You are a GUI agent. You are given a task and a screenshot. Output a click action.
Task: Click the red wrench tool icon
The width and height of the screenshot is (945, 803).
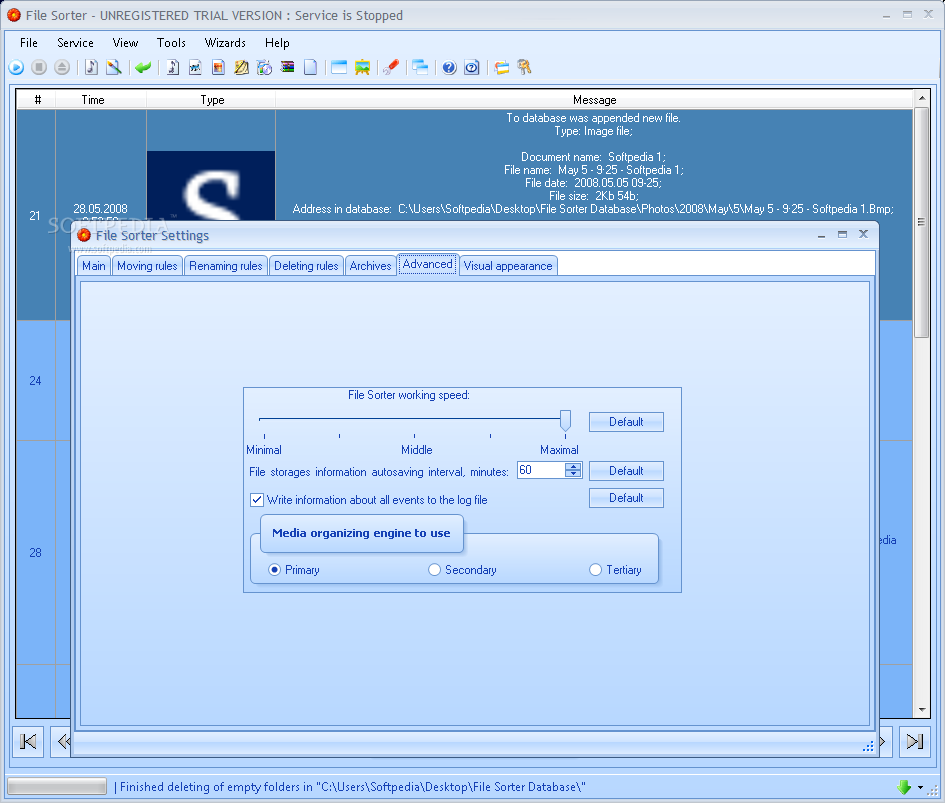[x=391, y=68]
